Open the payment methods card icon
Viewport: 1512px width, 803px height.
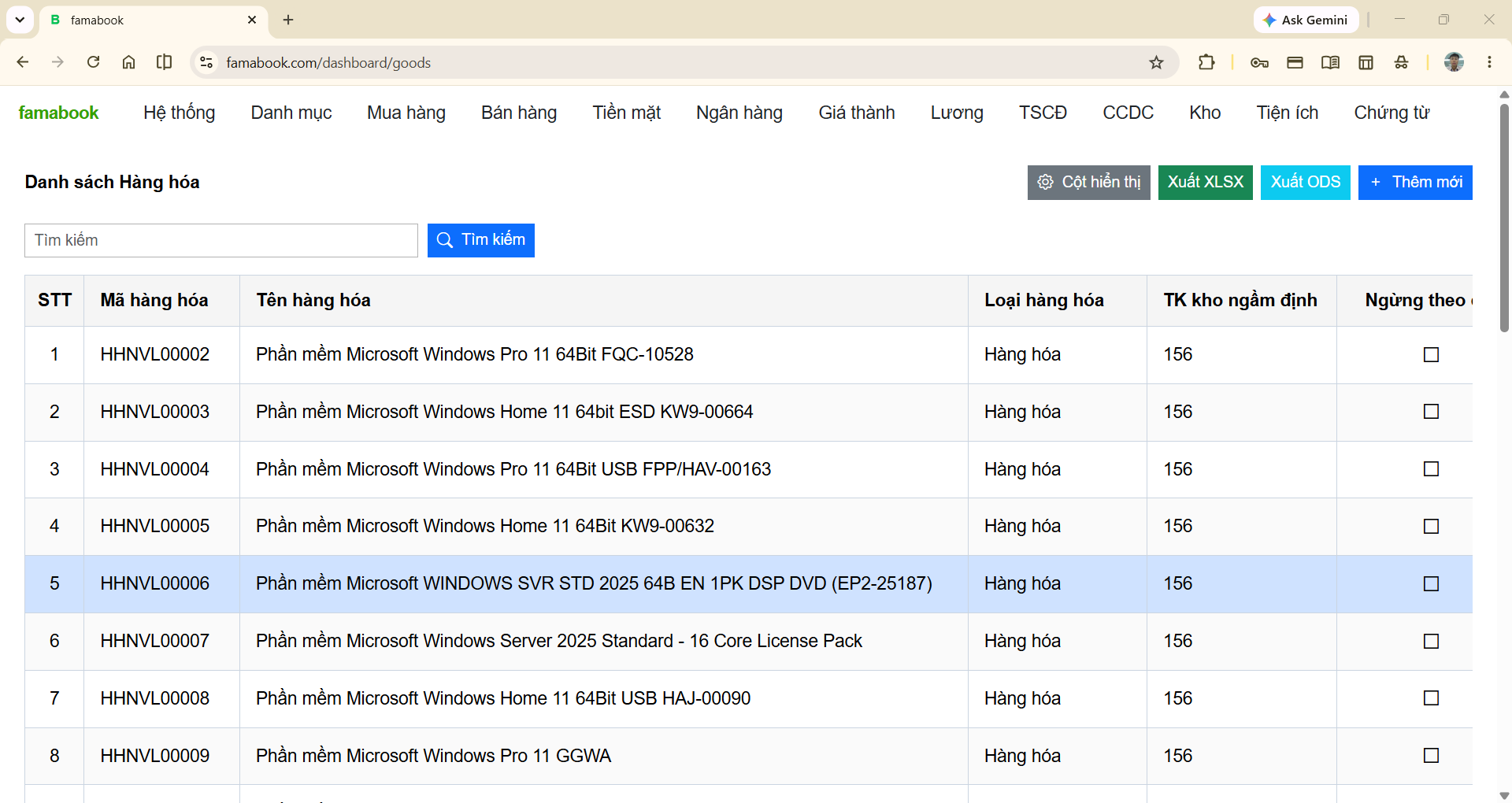(1295, 62)
